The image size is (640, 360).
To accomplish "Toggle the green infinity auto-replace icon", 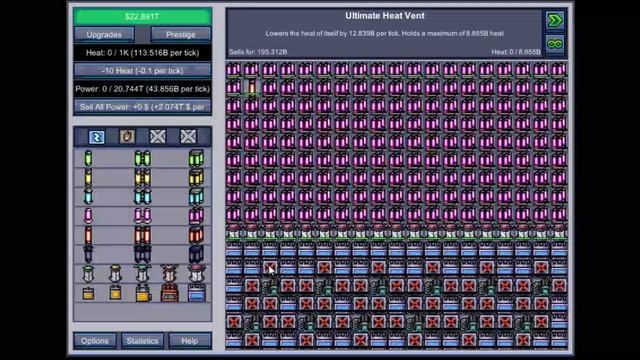I will point(555,44).
